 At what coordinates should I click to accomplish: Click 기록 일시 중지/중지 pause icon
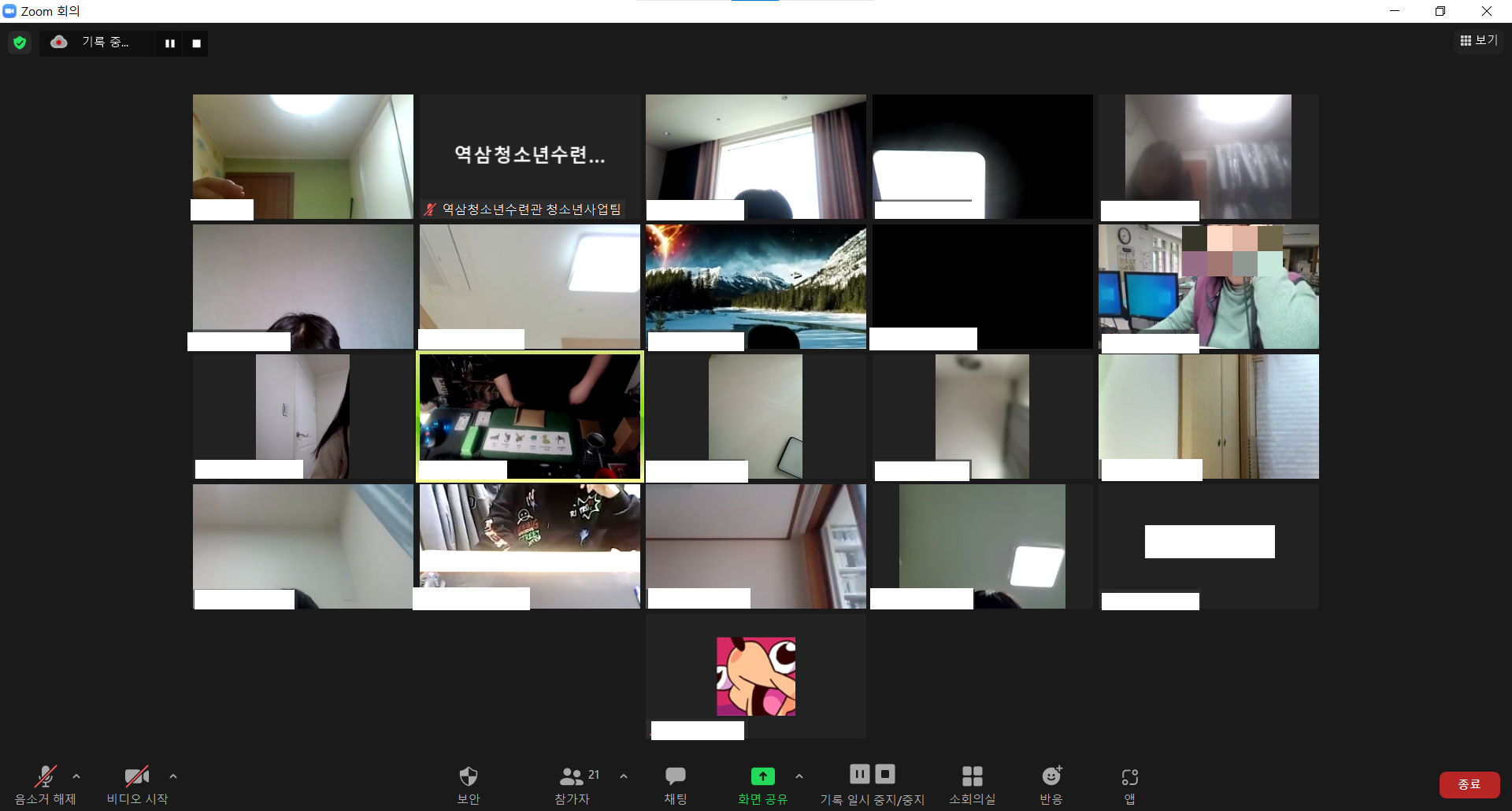(x=860, y=774)
